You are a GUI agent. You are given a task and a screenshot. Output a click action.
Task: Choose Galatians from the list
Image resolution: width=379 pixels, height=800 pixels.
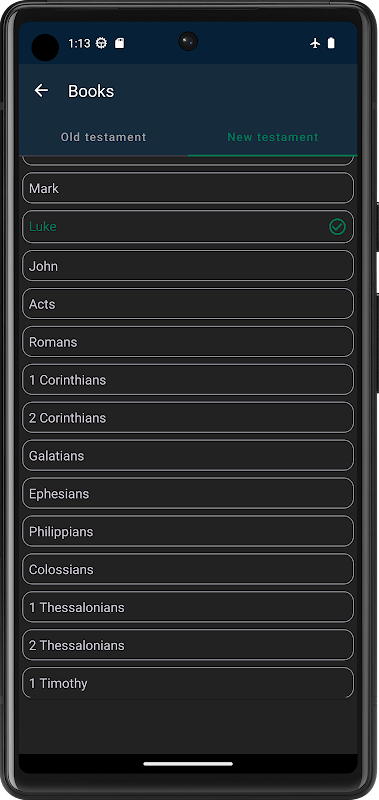click(x=188, y=456)
